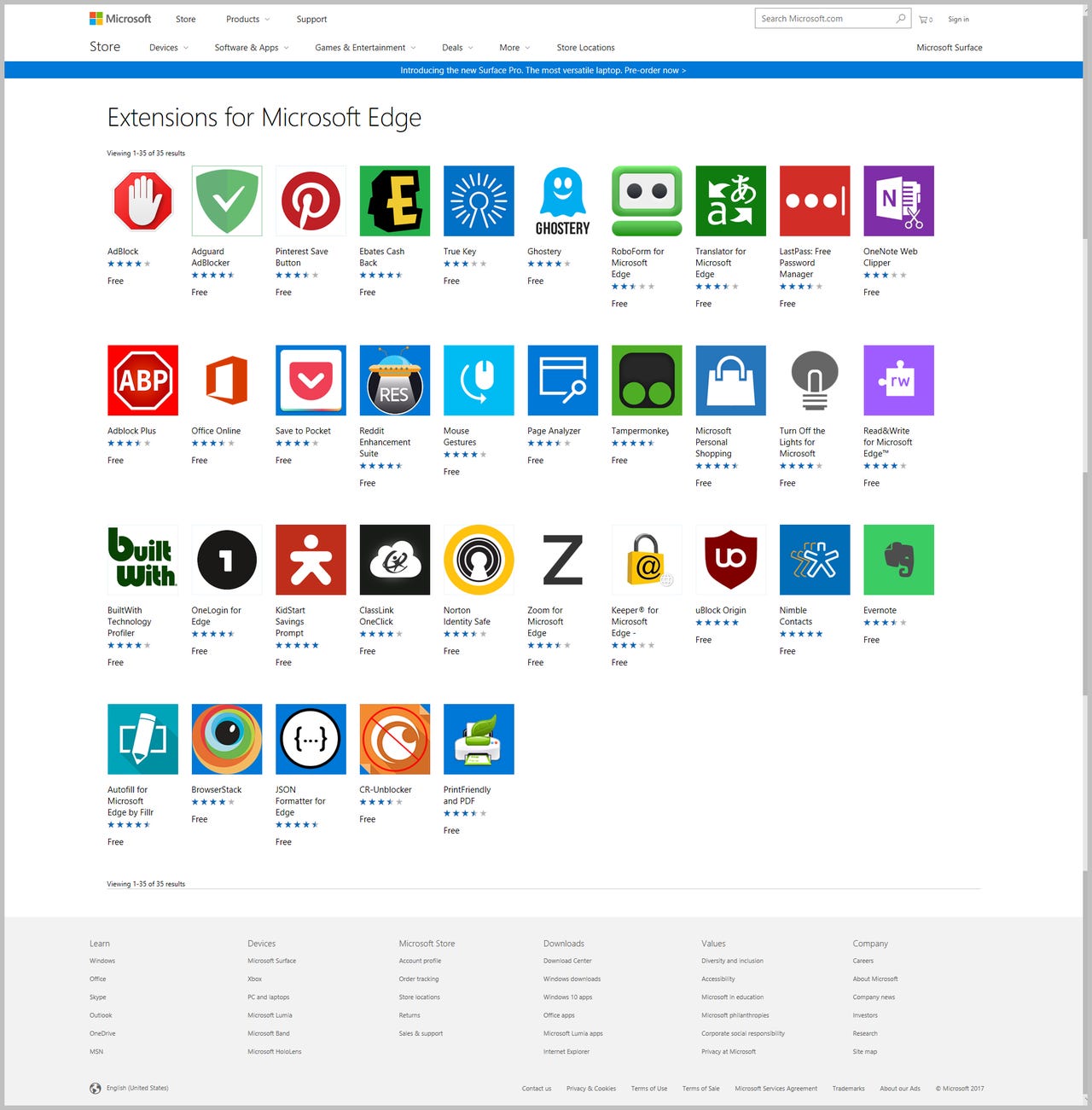The width and height of the screenshot is (1092, 1110).
Task: Open the Save to Pocket extension
Action: tap(310, 381)
